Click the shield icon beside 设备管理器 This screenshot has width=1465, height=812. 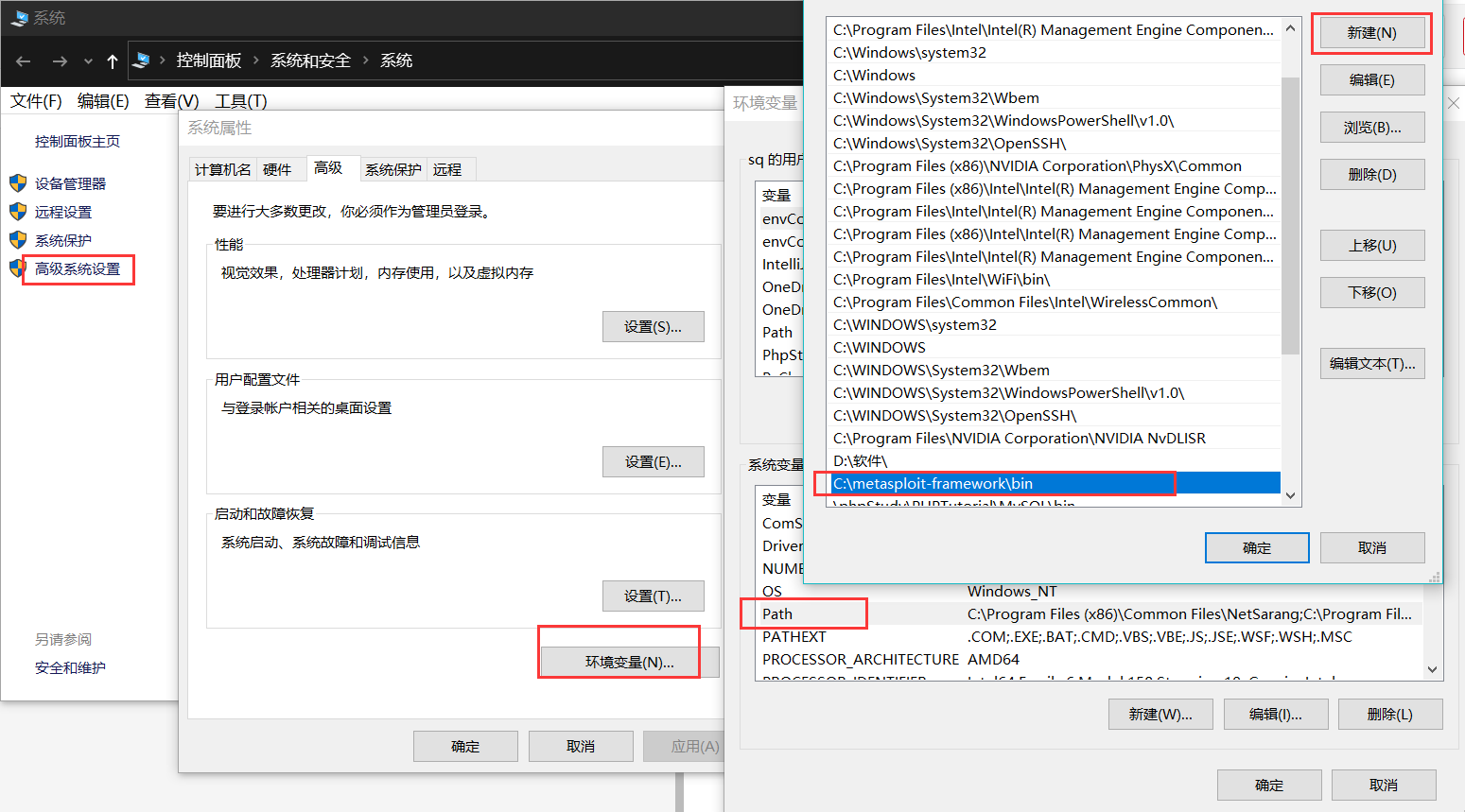coord(19,183)
